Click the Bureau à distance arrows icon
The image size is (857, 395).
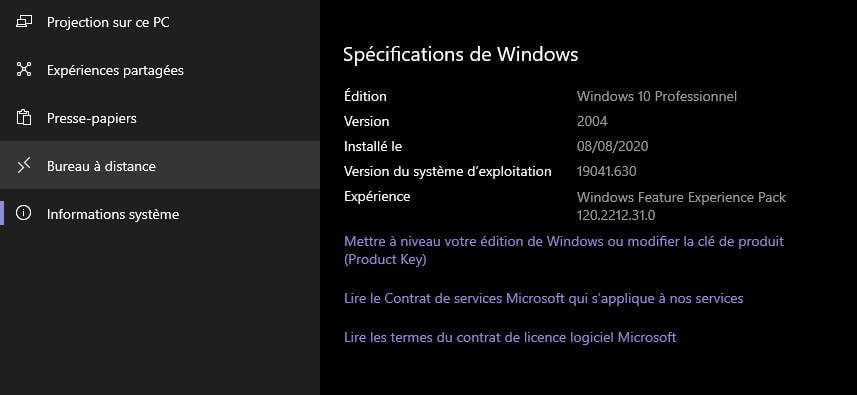coord(24,166)
